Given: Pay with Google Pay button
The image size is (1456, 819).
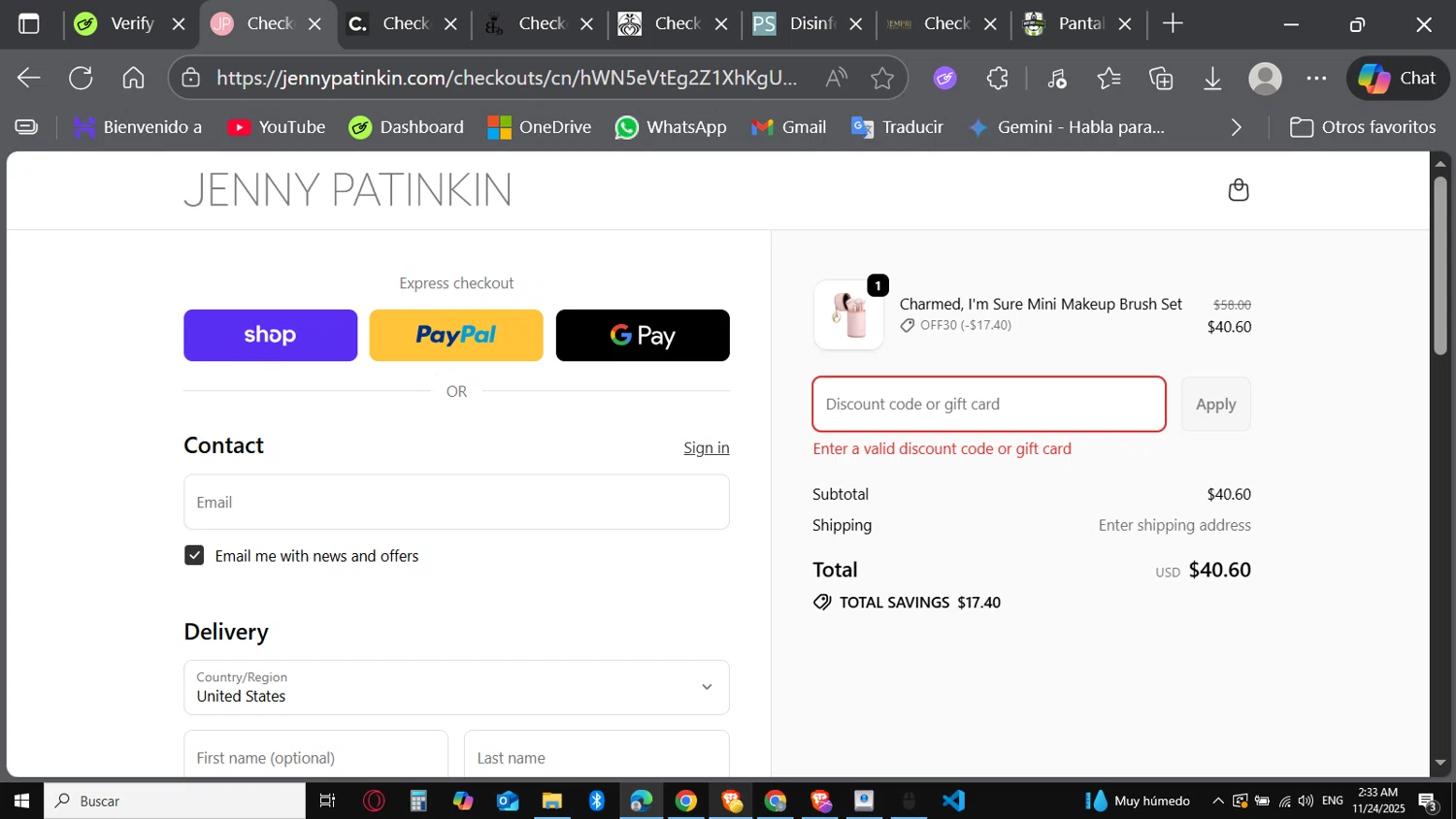Looking at the screenshot, I should click(x=643, y=336).
